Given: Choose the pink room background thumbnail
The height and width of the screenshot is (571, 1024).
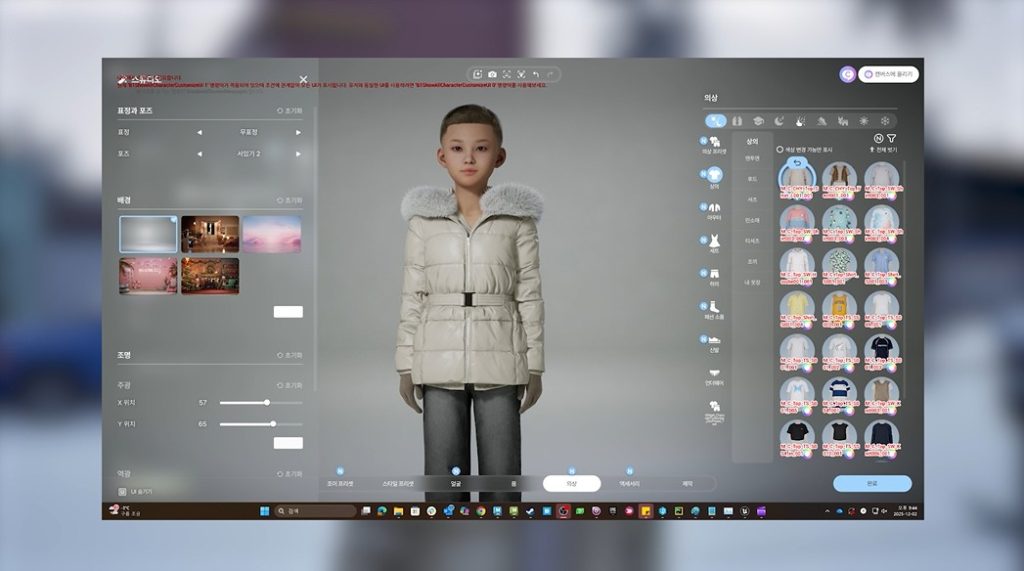Looking at the screenshot, I should pyautogui.click(x=148, y=276).
